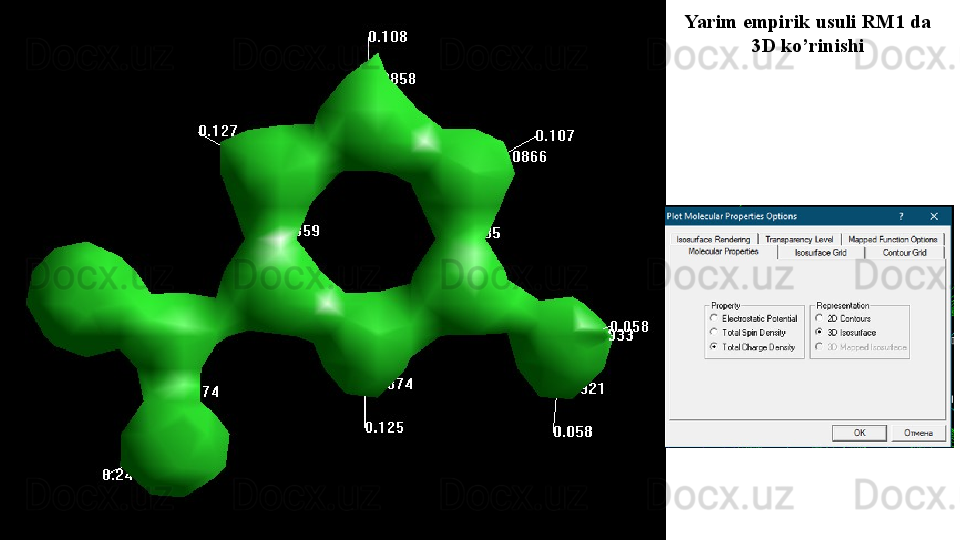The height and width of the screenshot is (540, 960).
Task: Switch to the Transparency Level tab
Action: pyautogui.click(x=799, y=240)
